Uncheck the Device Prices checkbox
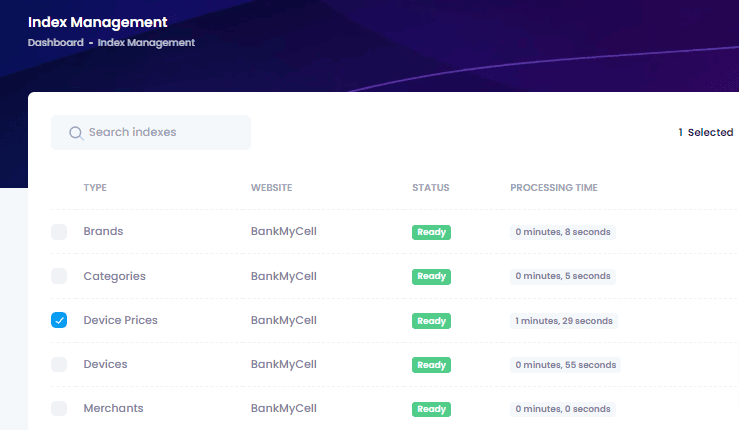 point(59,320)
